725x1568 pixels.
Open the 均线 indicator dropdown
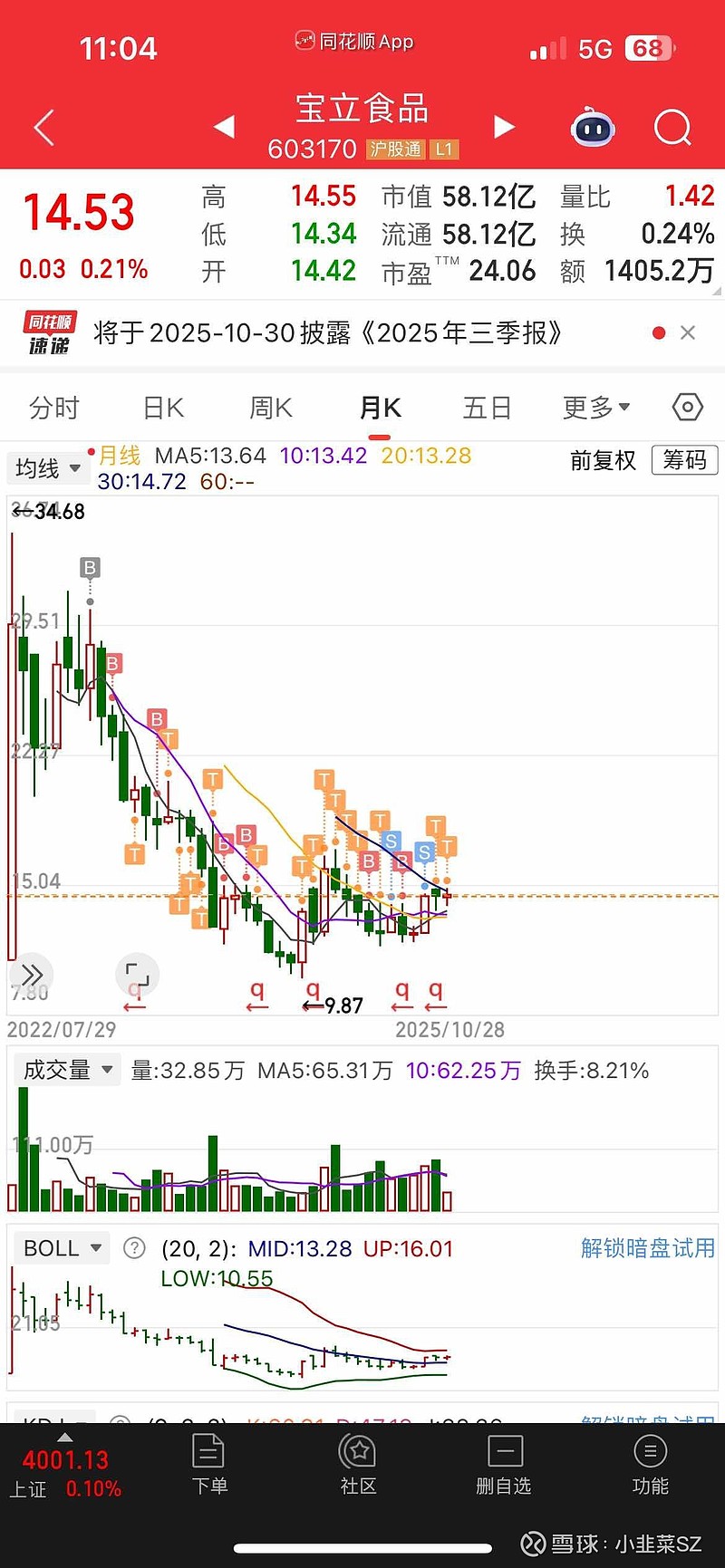[48, 468]
